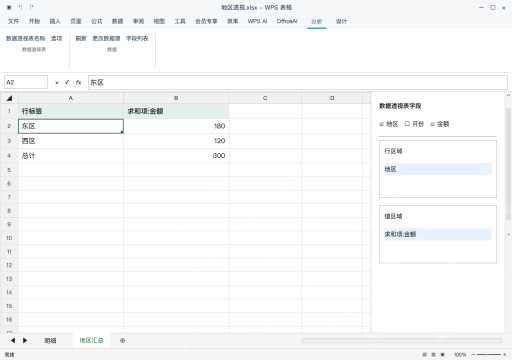This screenshot has width=512, height=360.
Task: Add a new sheet with plus icon
Action: click(x=122, y=340)
